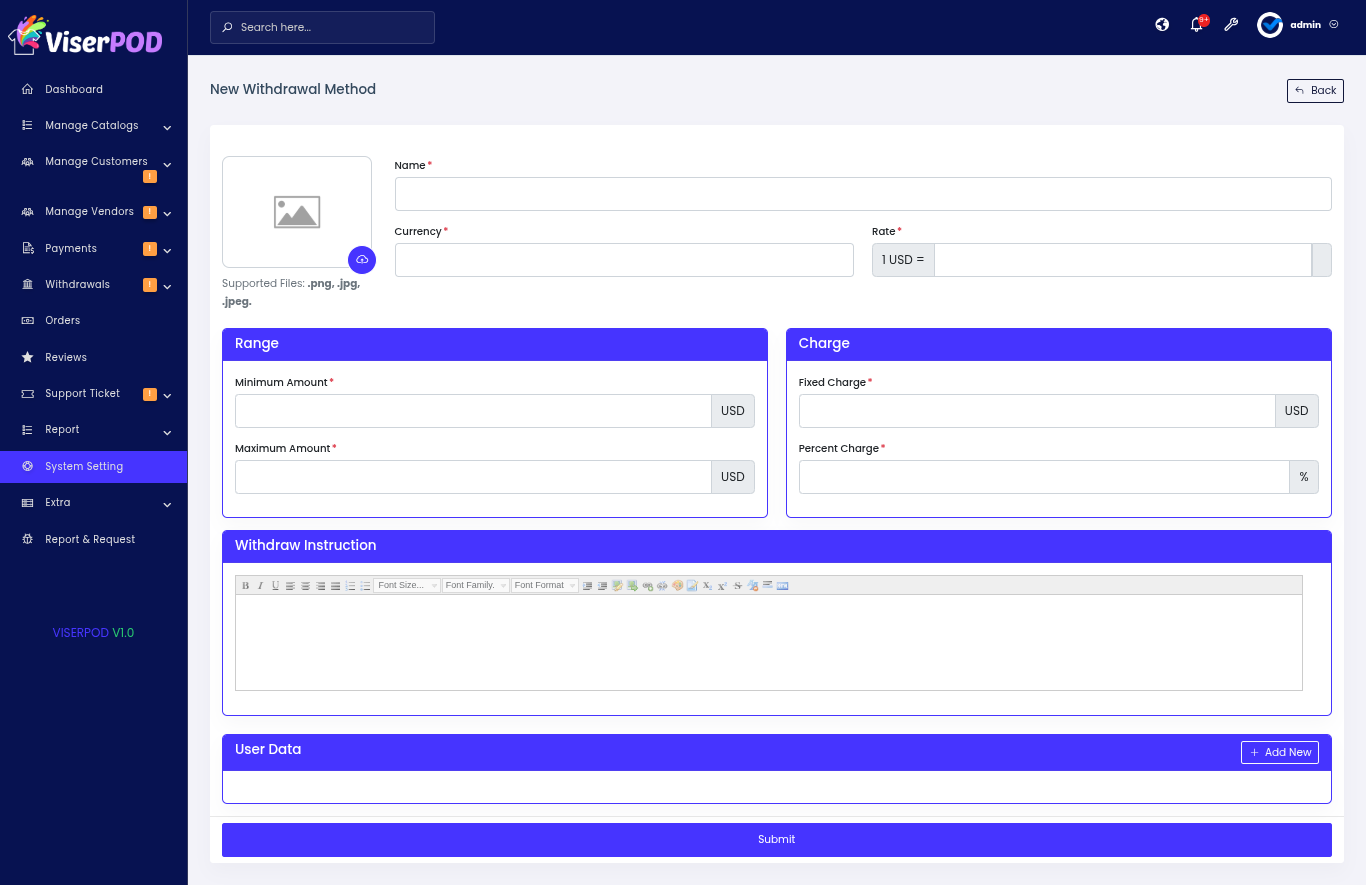This screenshot has width=1366, height=885.
Task: Expand the Manage Catalogs sidebar menu
Action: pos(93,126)
